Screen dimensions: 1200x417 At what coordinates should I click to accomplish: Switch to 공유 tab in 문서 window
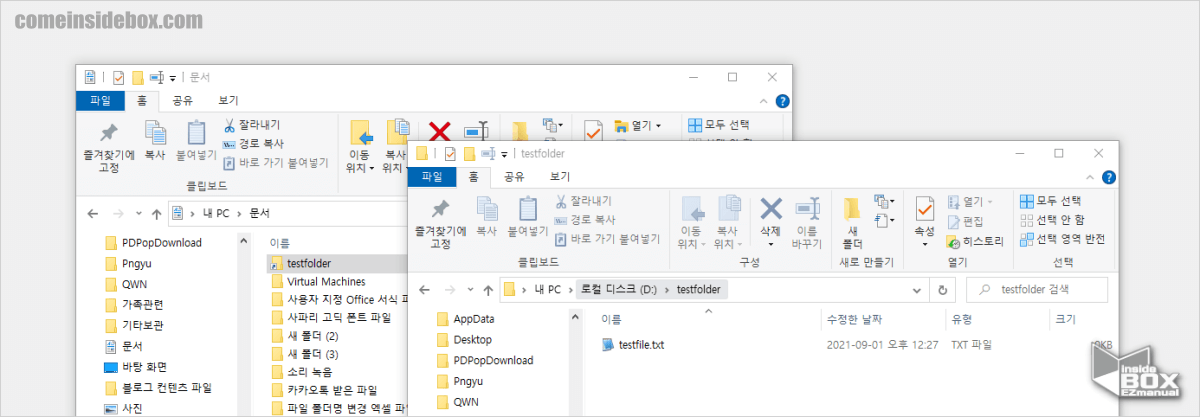182,100
